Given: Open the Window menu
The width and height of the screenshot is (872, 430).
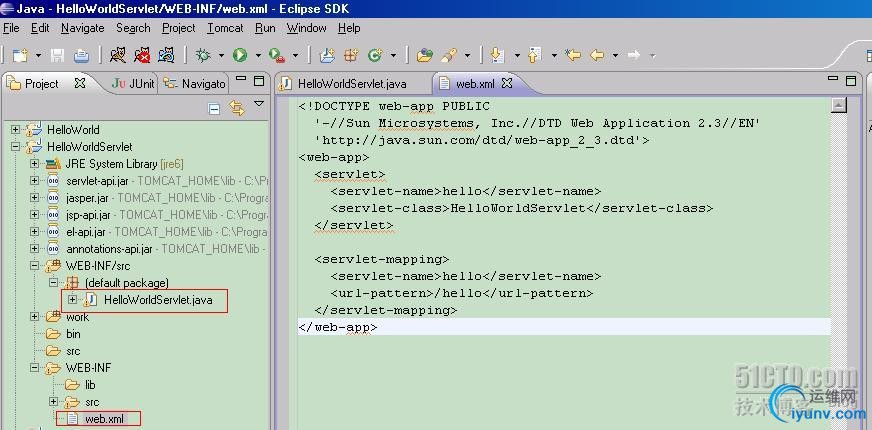Looking at the screenshot, I should [x=306, y=28].
